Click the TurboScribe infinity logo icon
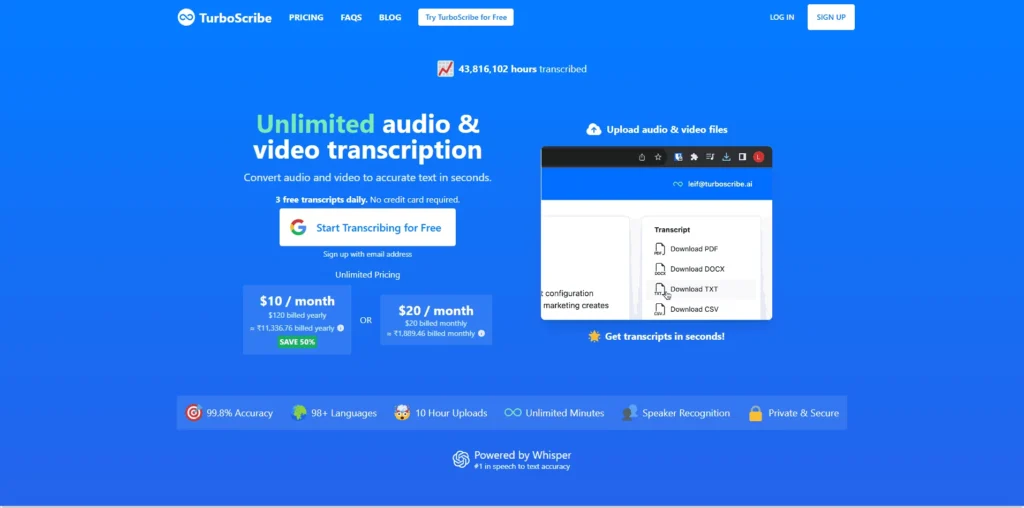Screen dimensions: 1024x508 186,18
